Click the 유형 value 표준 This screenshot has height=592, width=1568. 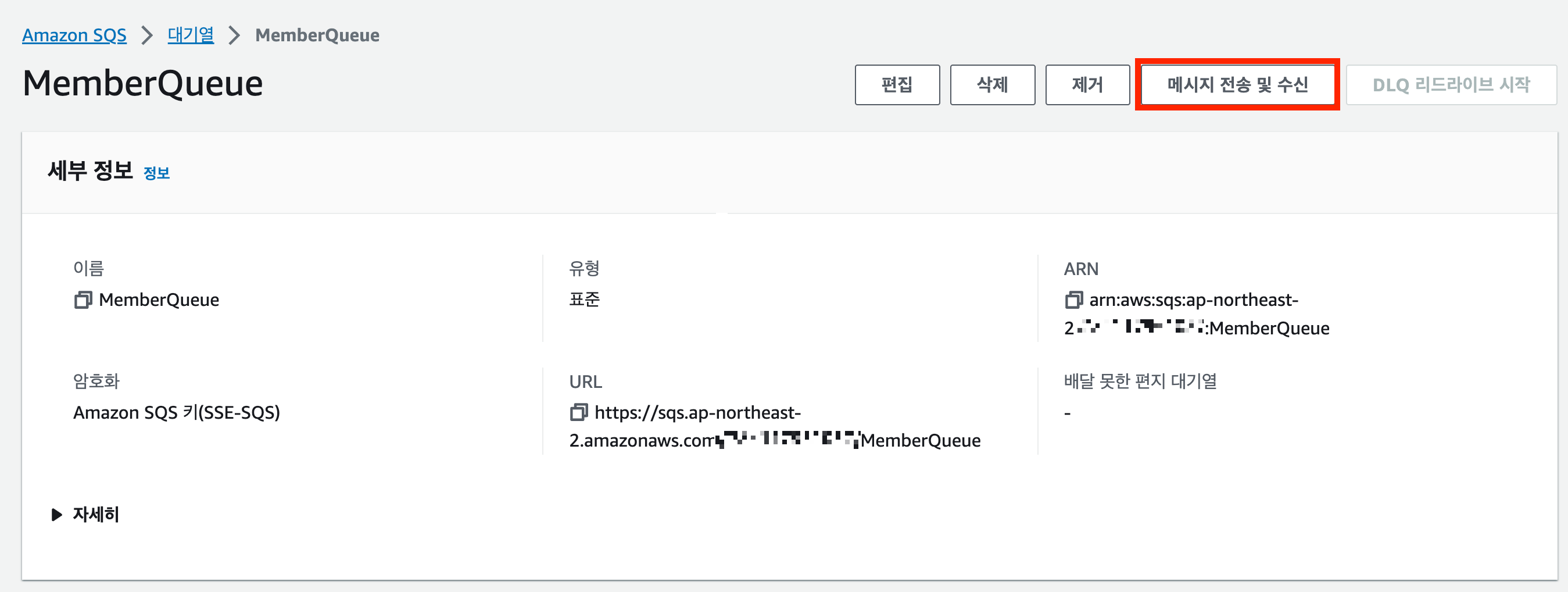click(x=585, y=299)
